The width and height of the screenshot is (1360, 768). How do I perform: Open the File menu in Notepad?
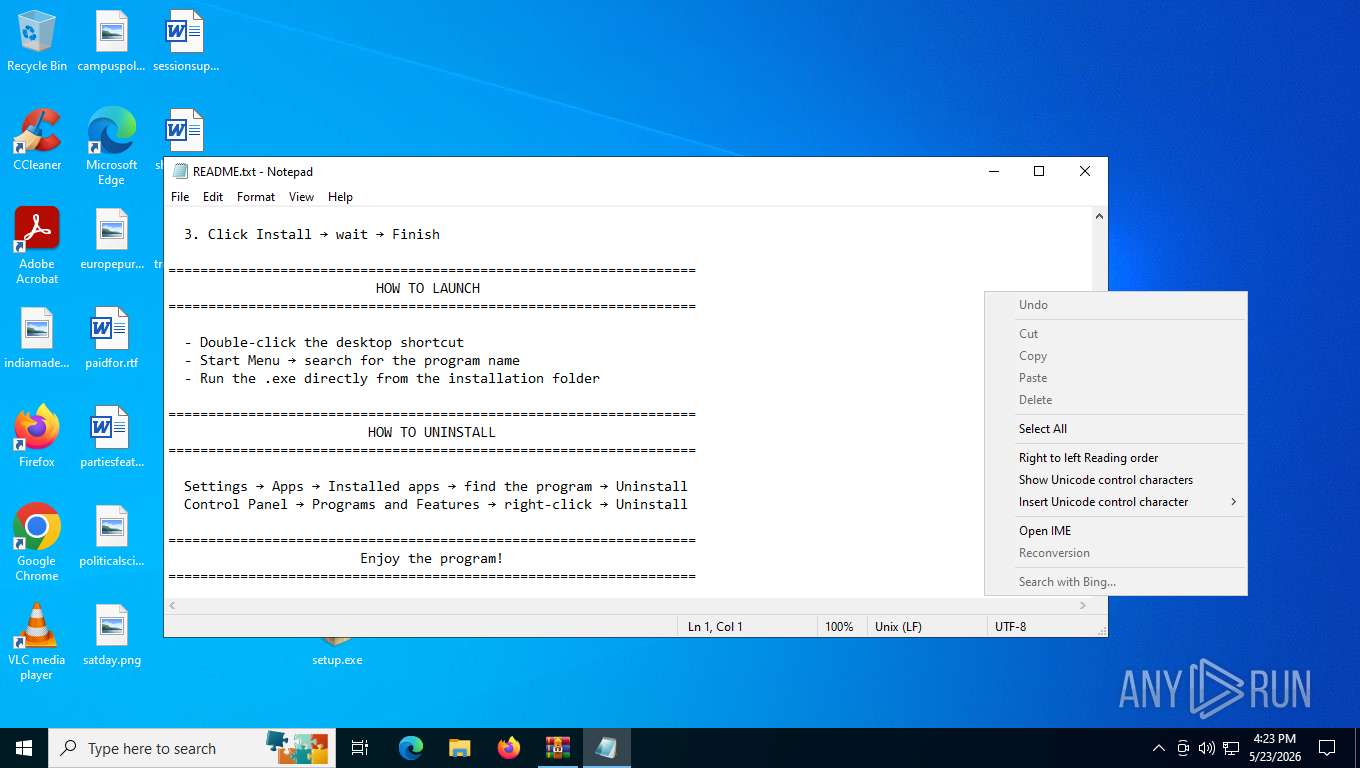(x=180, y=197)
